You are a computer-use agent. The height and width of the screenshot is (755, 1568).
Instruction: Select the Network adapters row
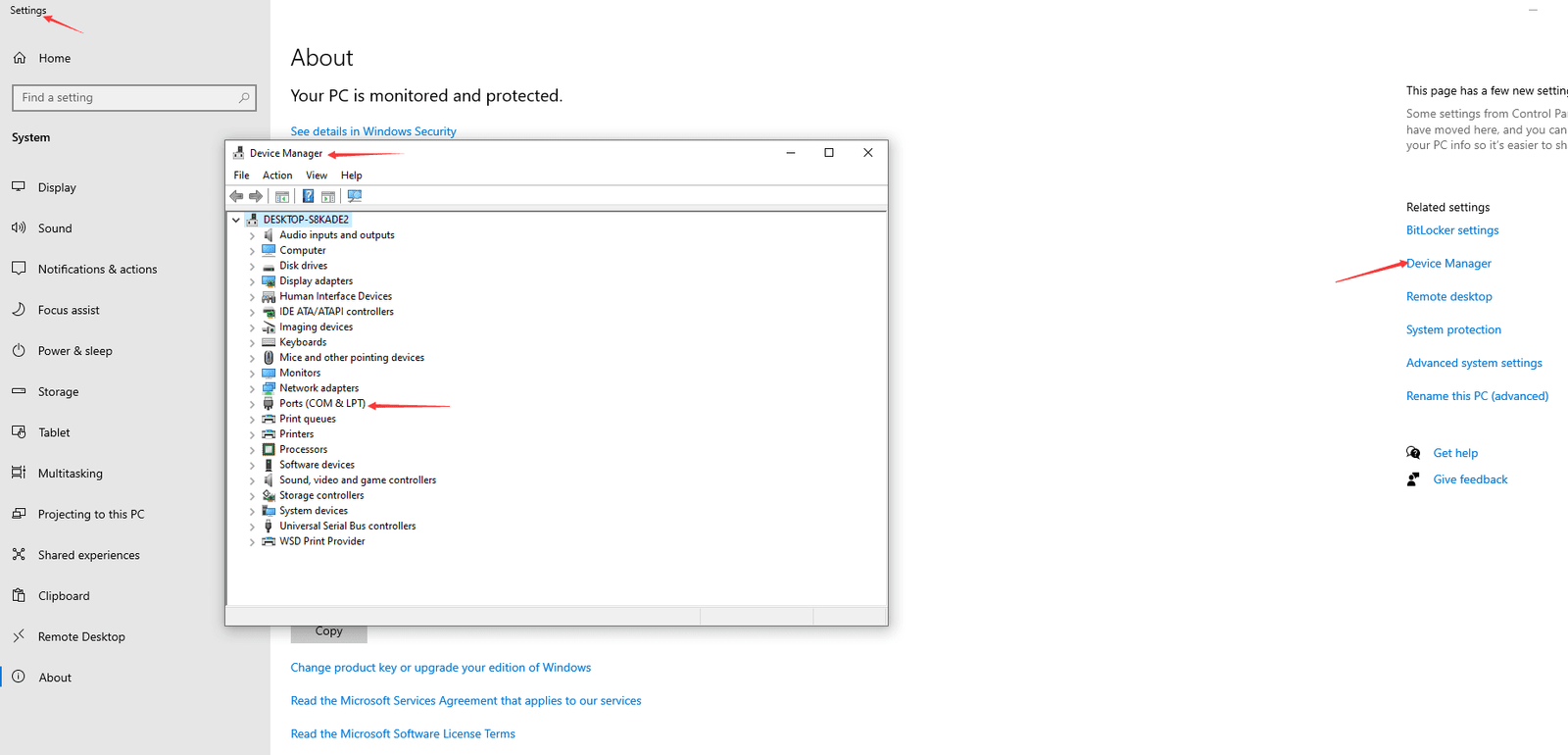coord(319,388)
